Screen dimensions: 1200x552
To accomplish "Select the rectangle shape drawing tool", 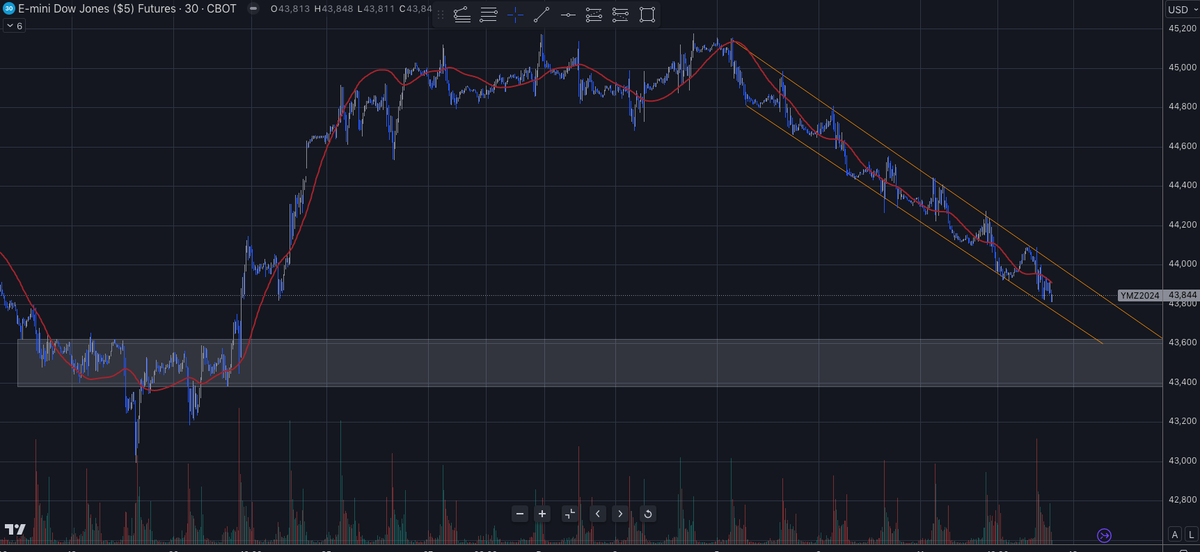I will pyautogui.click(x=647, y=15).
